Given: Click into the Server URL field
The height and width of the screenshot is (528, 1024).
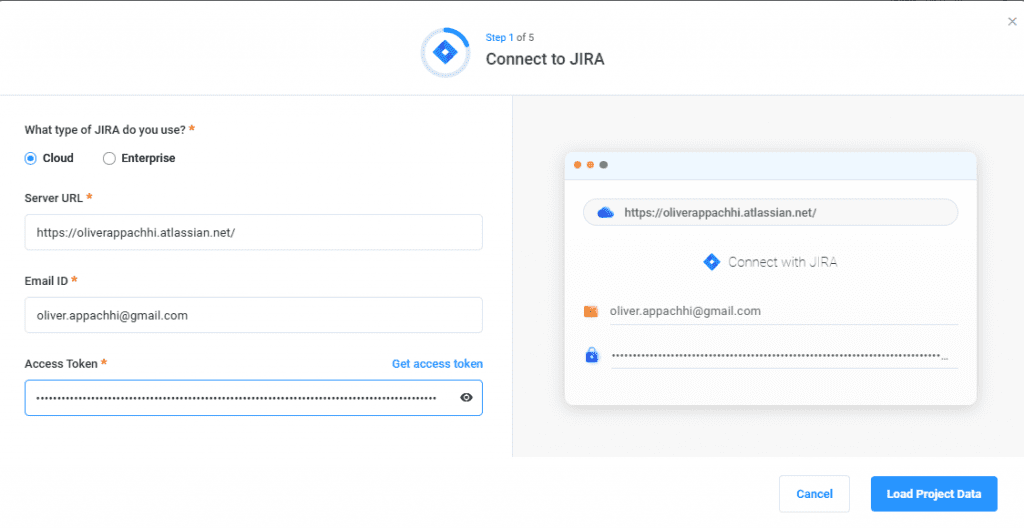Looking at the screenshot, I should [253, 232].
